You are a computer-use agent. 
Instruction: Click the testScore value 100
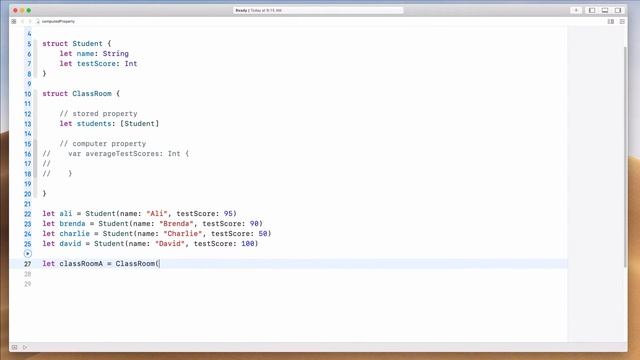click(x=248, y=244)
